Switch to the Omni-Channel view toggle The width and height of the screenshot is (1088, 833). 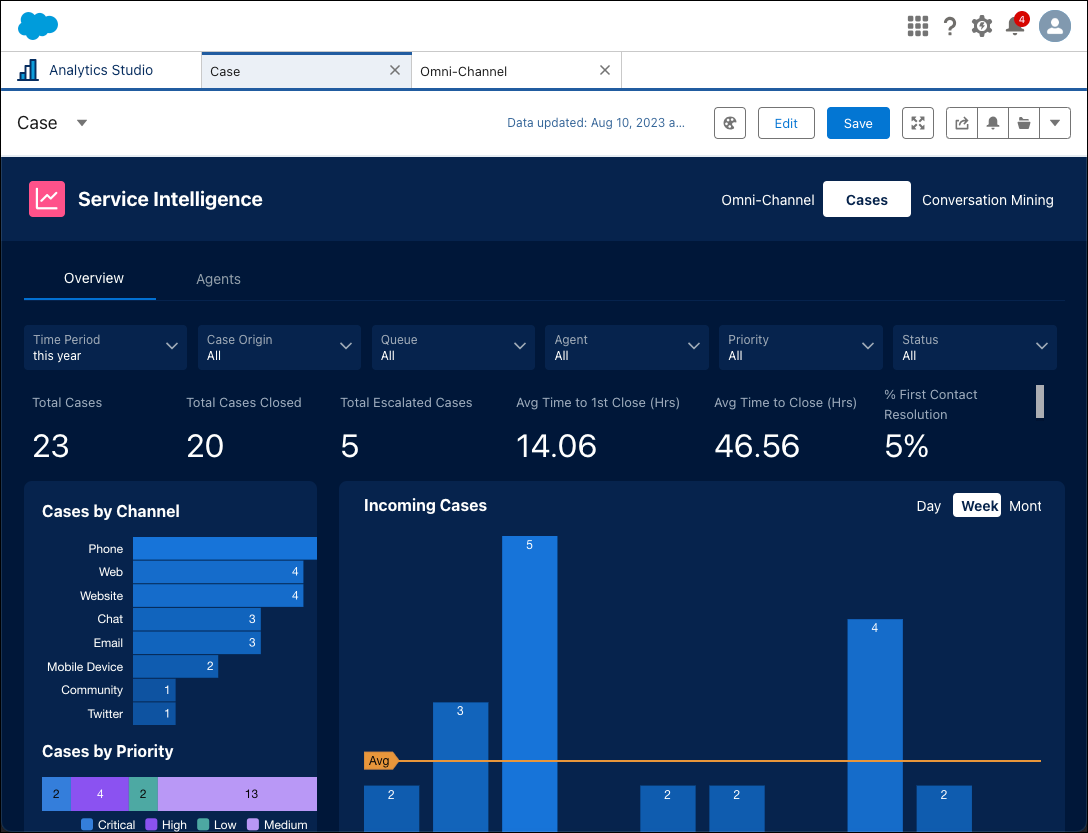[767, 200]
